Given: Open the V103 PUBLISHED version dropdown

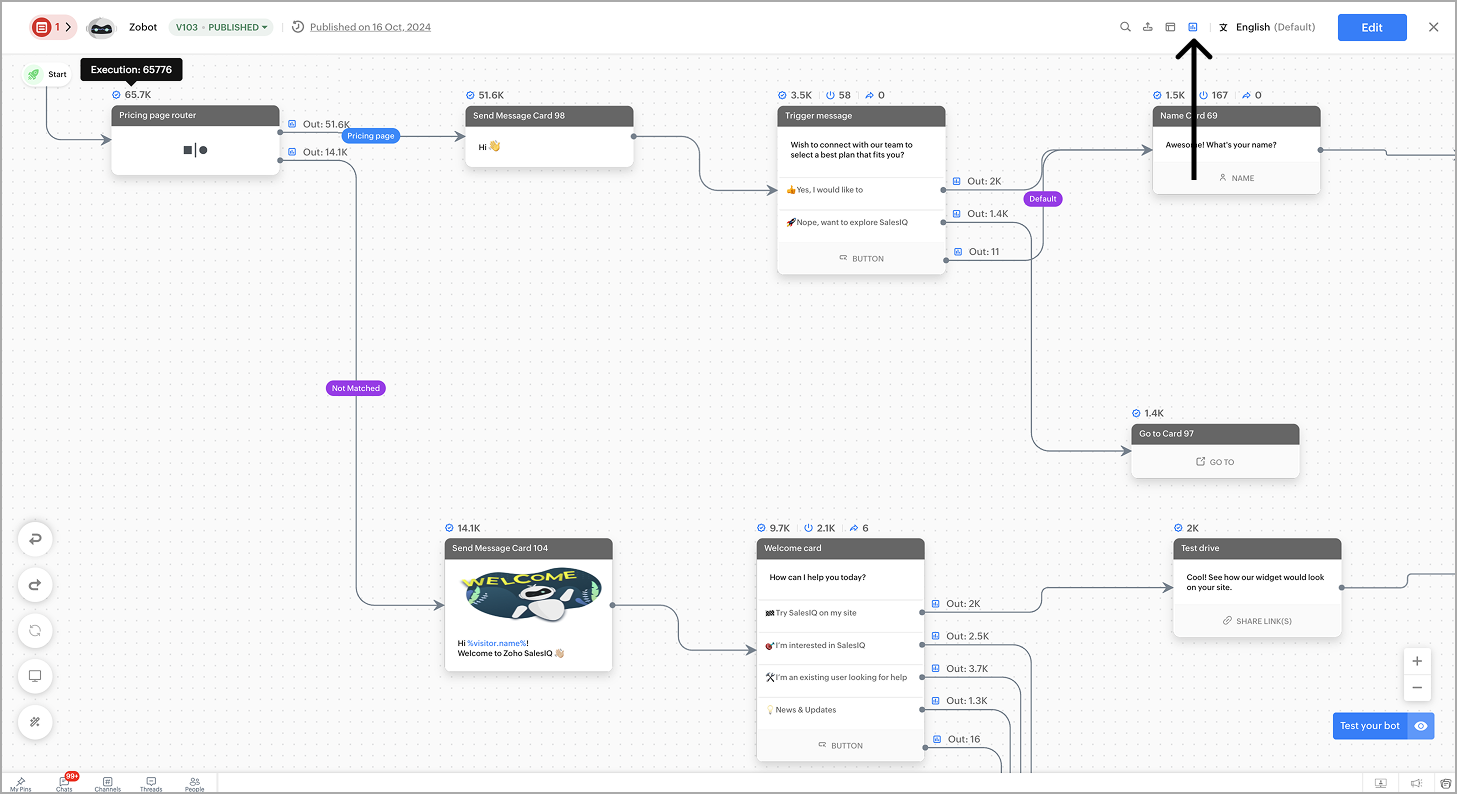Looking at the screenshot, I should [x=221, y=27].
